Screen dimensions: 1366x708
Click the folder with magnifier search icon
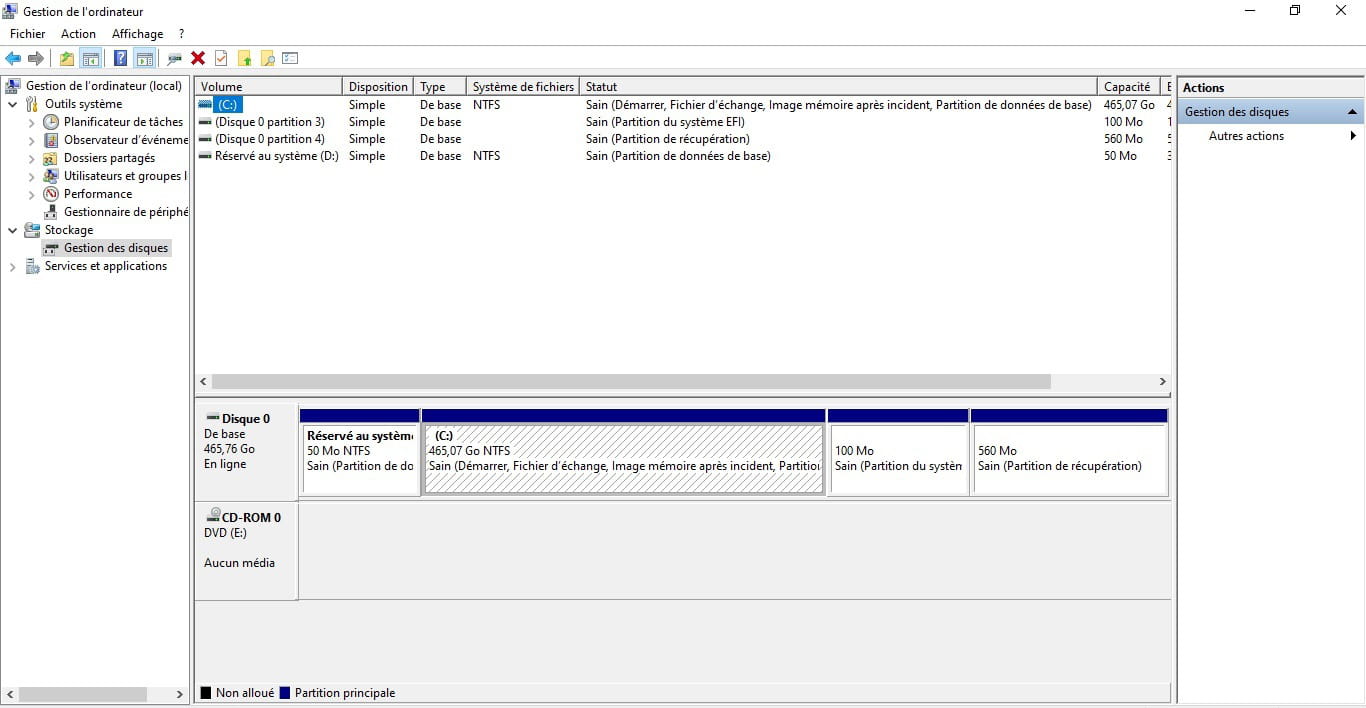(267, 59)
